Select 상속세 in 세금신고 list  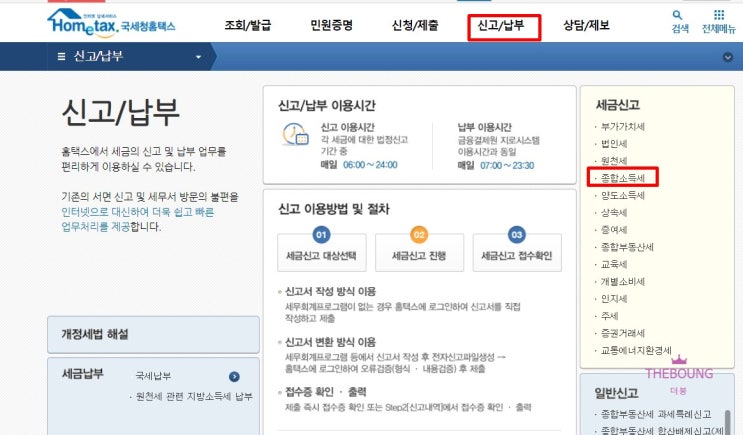pyautogui.click(x=614, y=213)
